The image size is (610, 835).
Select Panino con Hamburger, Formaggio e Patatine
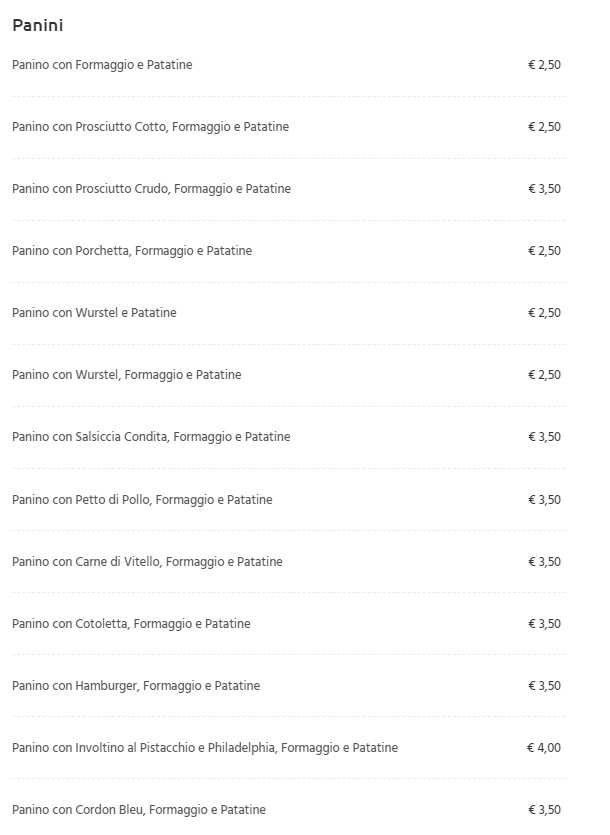136,686
